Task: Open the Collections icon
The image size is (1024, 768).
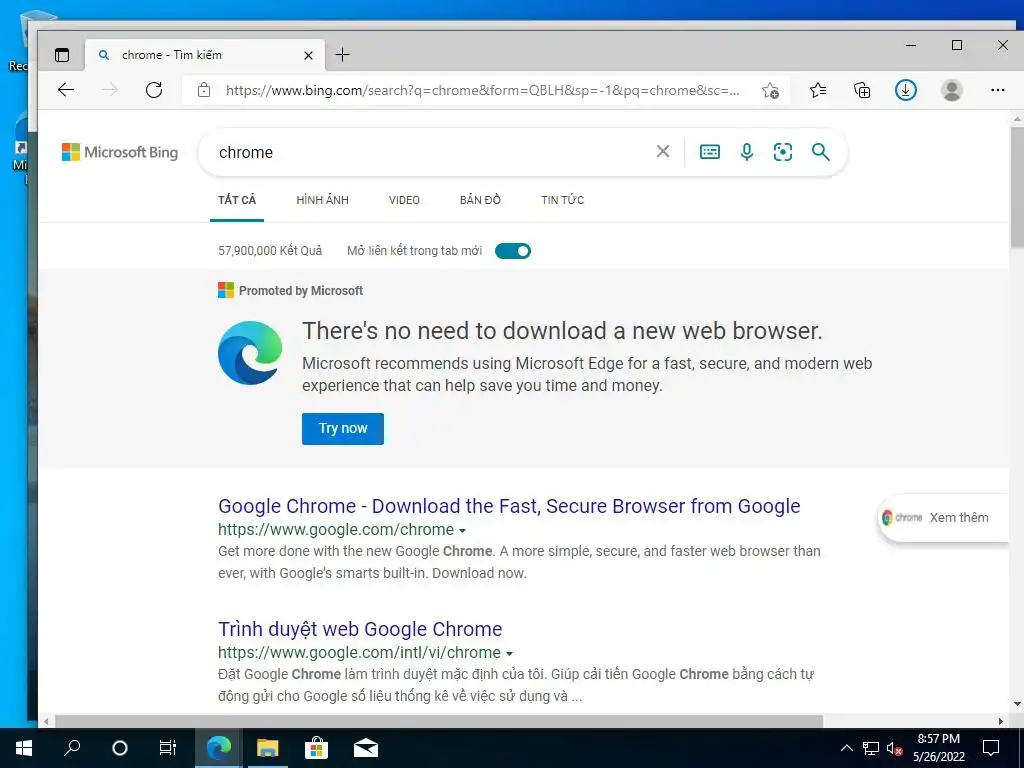Action: (x=862, y=90)
